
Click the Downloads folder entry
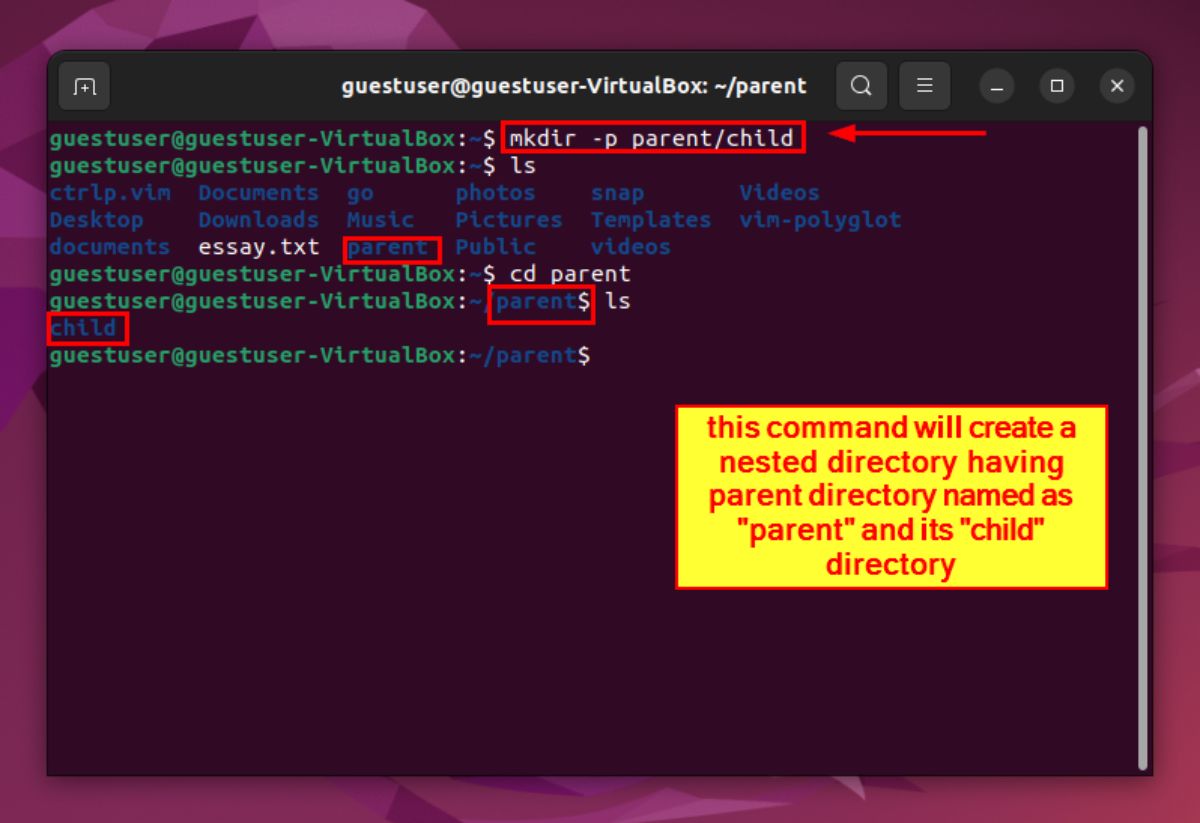[258, 219]
